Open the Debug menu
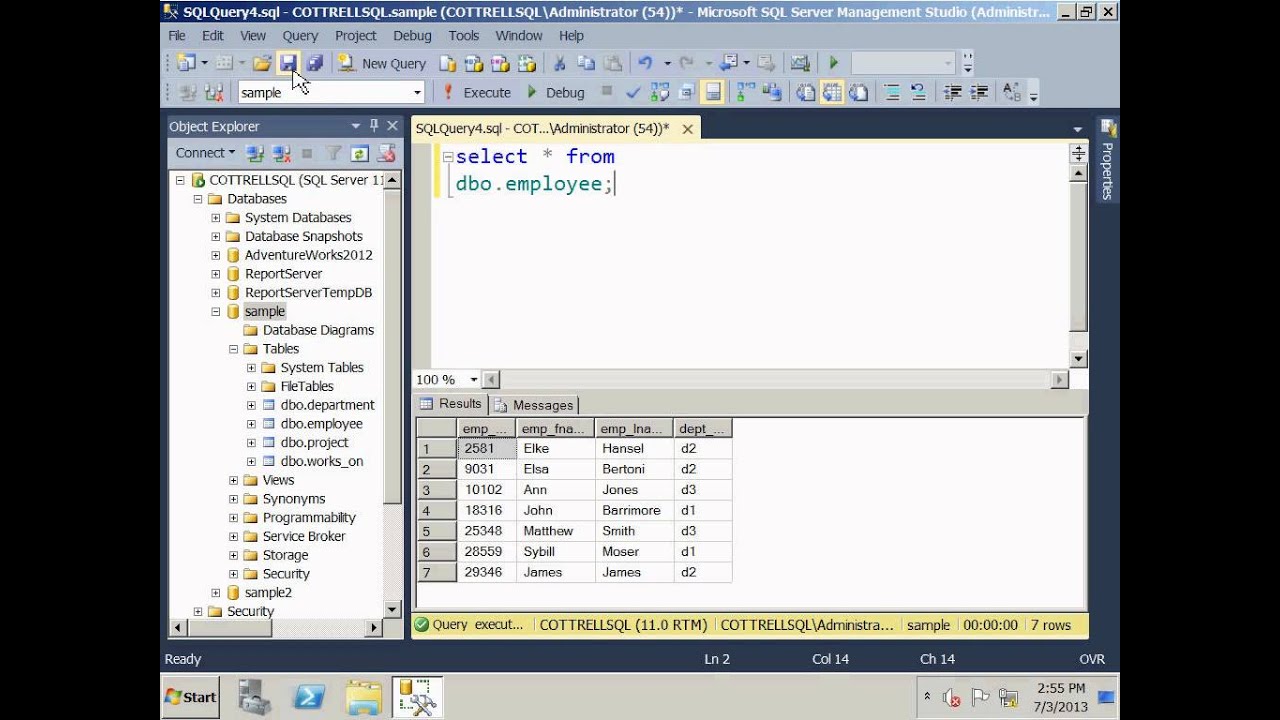The width and height of the screenshot is (1280, 720). 412,35
